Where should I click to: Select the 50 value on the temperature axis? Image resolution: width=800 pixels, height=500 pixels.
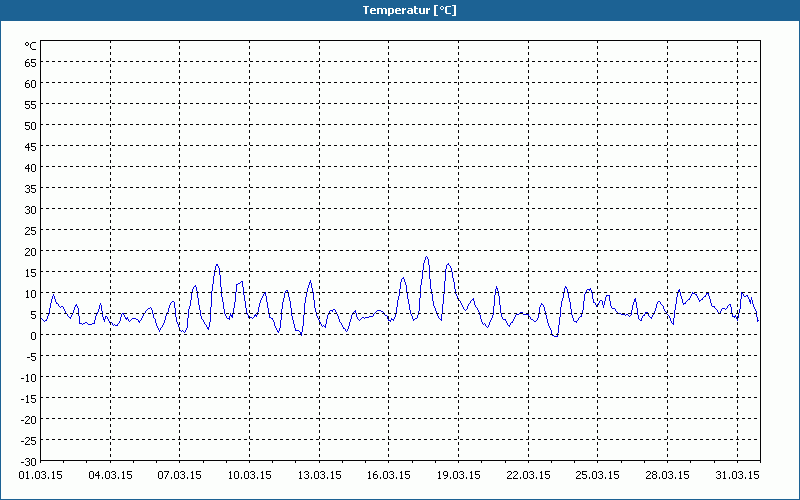(31, 126)
